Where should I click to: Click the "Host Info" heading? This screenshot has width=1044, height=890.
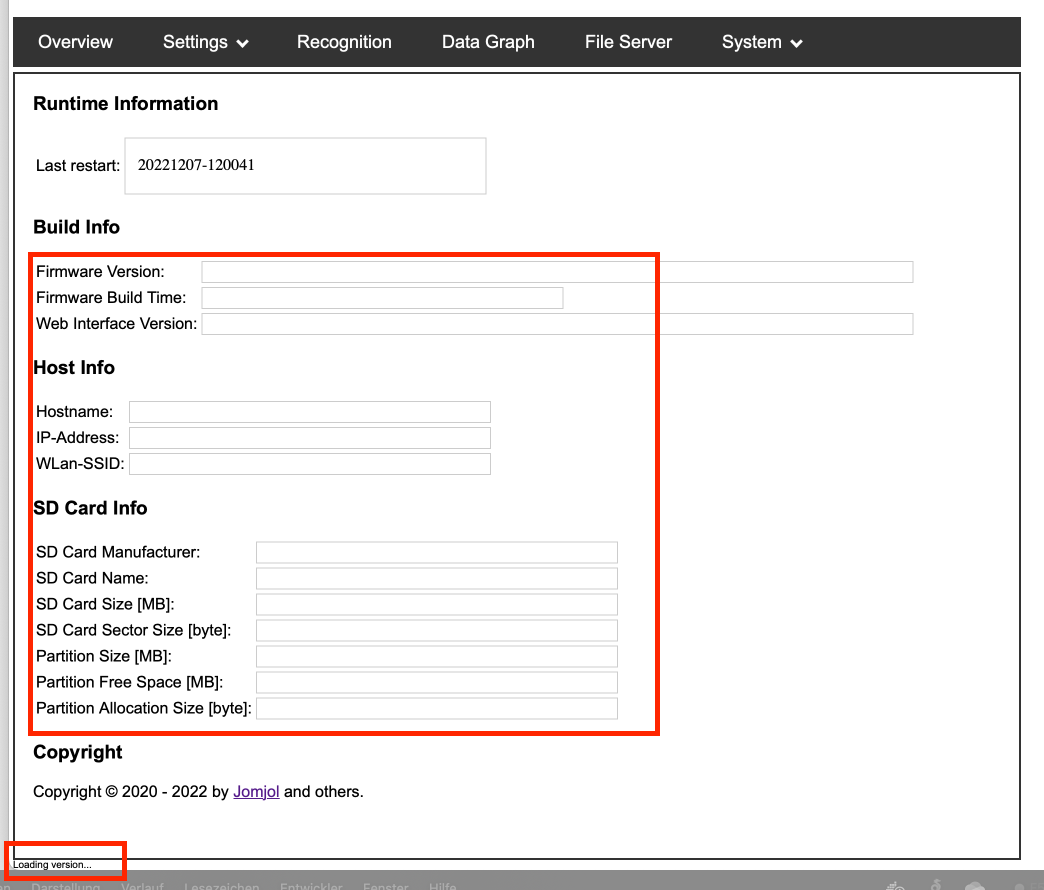(x=74, y=367)
